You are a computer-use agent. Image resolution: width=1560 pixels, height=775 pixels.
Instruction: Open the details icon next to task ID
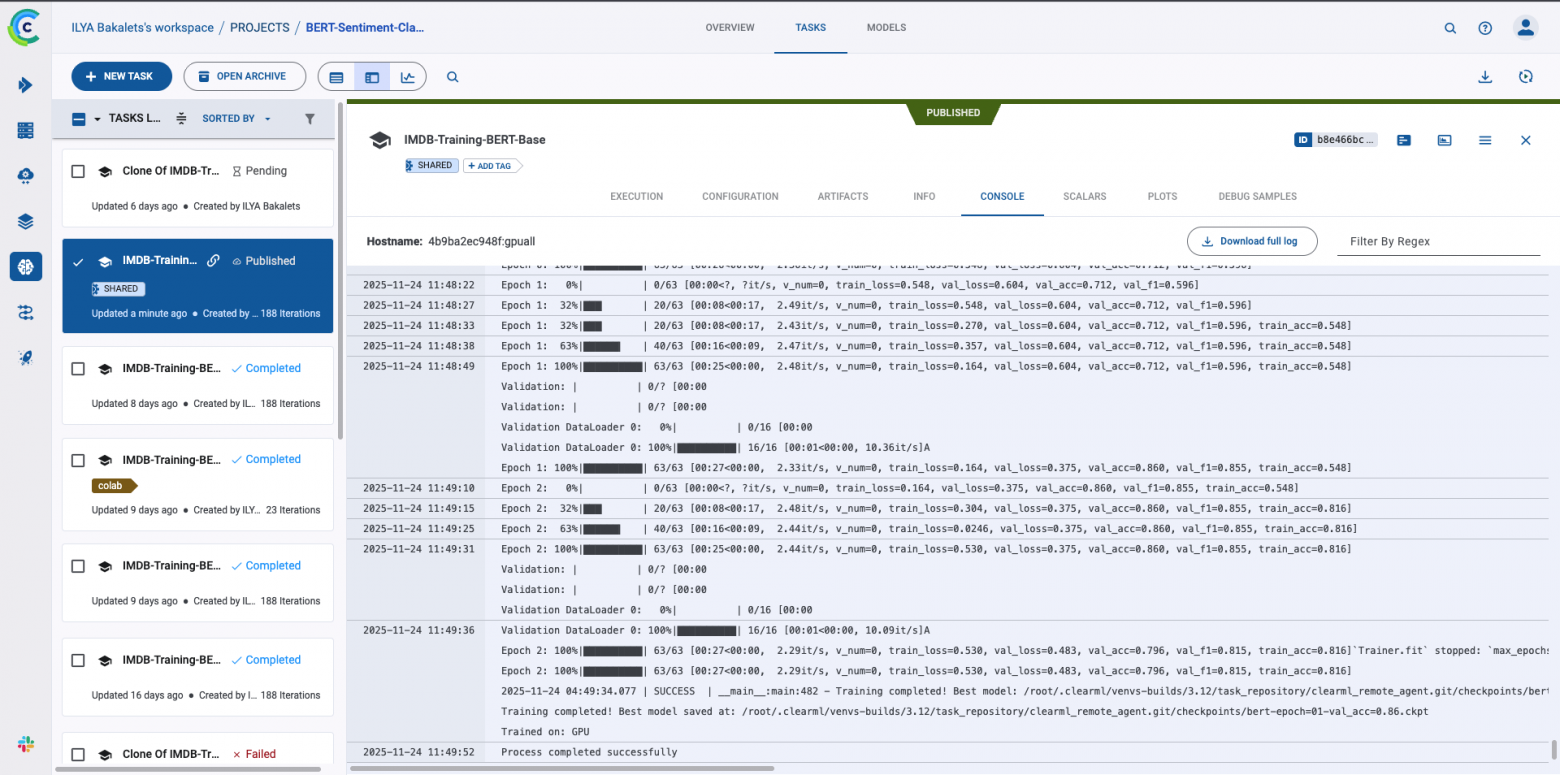[x=1404, y=140]
